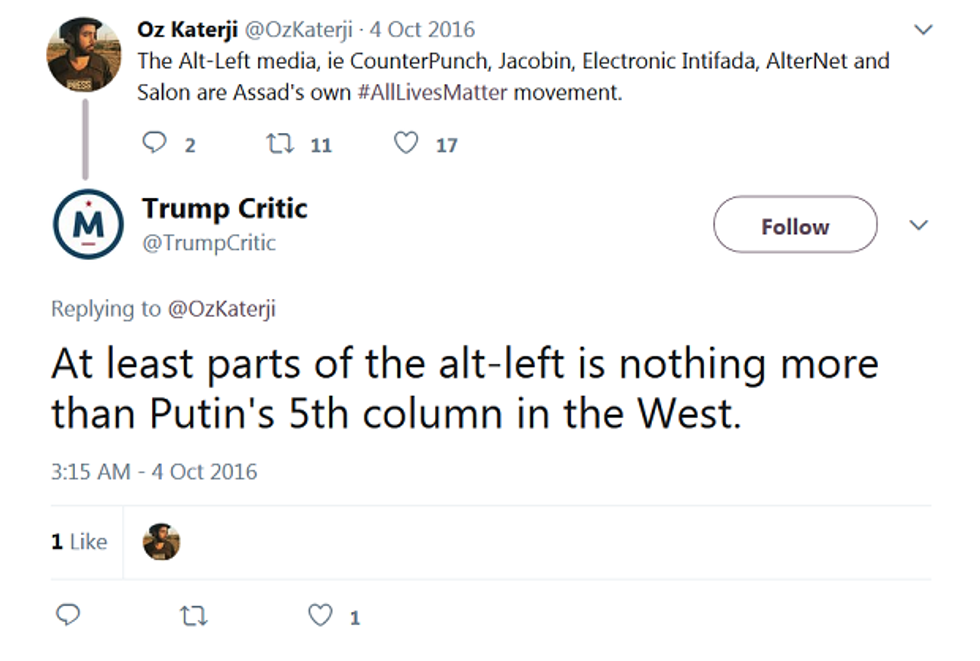
Task: Follow the Trump Critic account
Action: point(794,226)
